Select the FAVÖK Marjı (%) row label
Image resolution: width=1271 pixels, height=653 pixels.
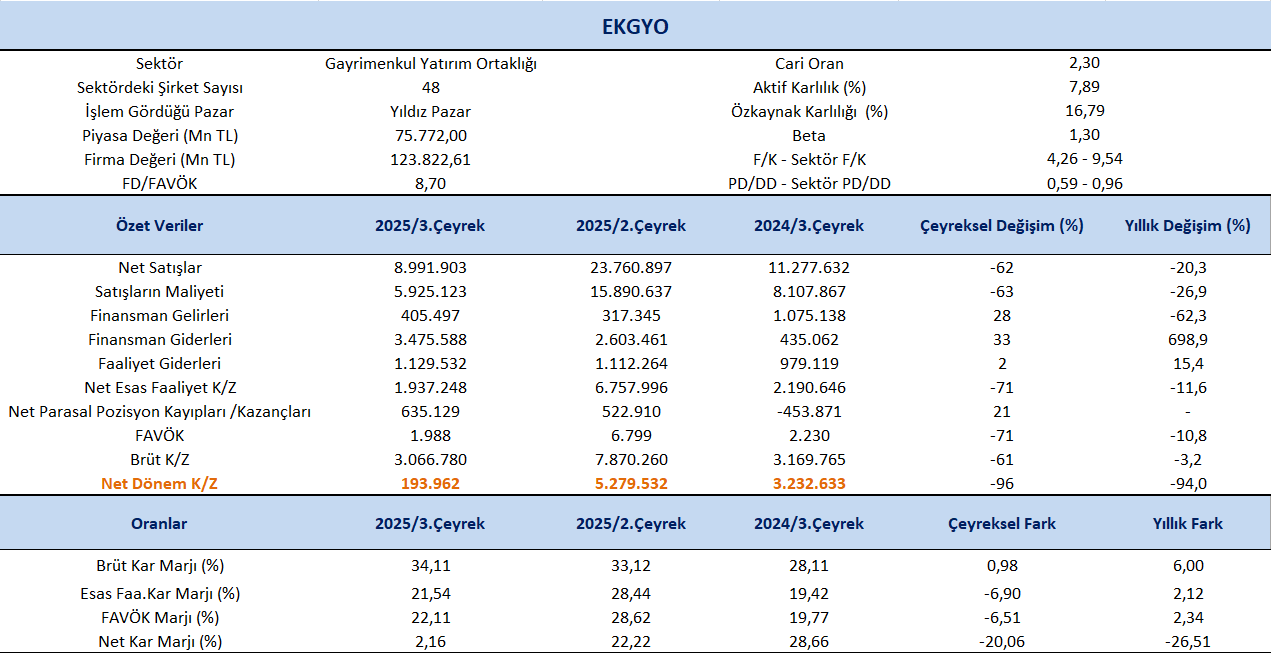coord(159,617)
